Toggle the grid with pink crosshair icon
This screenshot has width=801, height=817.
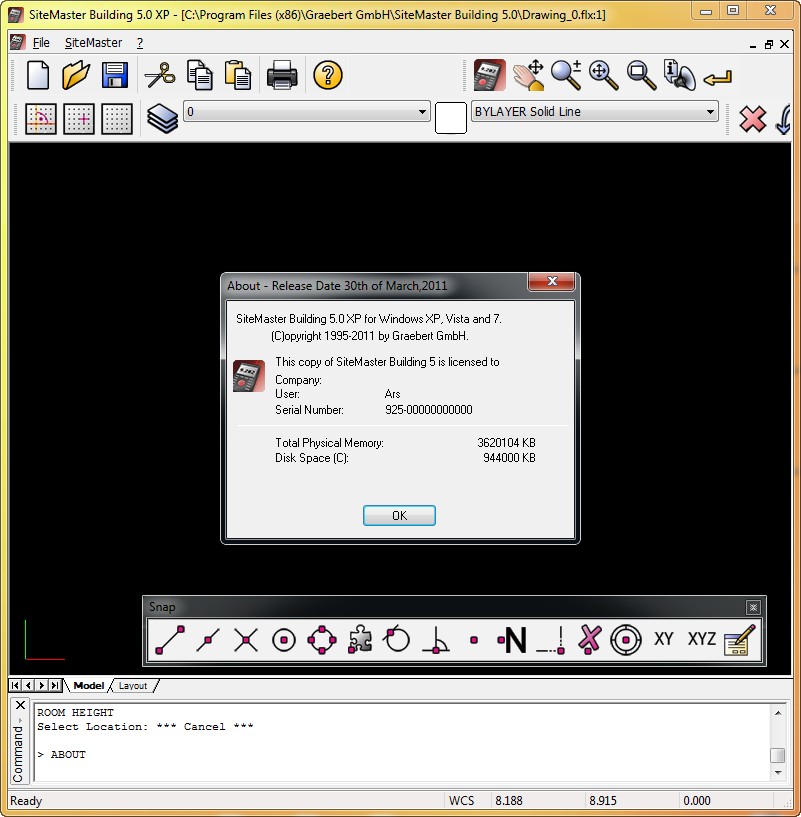click(79, 119)
